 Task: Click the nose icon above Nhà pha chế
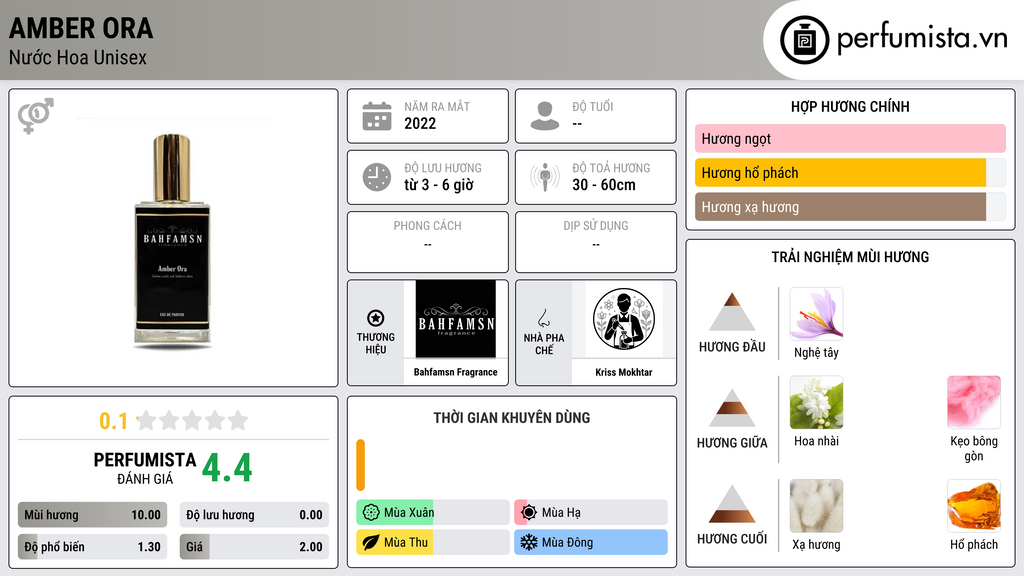(543, 318)
